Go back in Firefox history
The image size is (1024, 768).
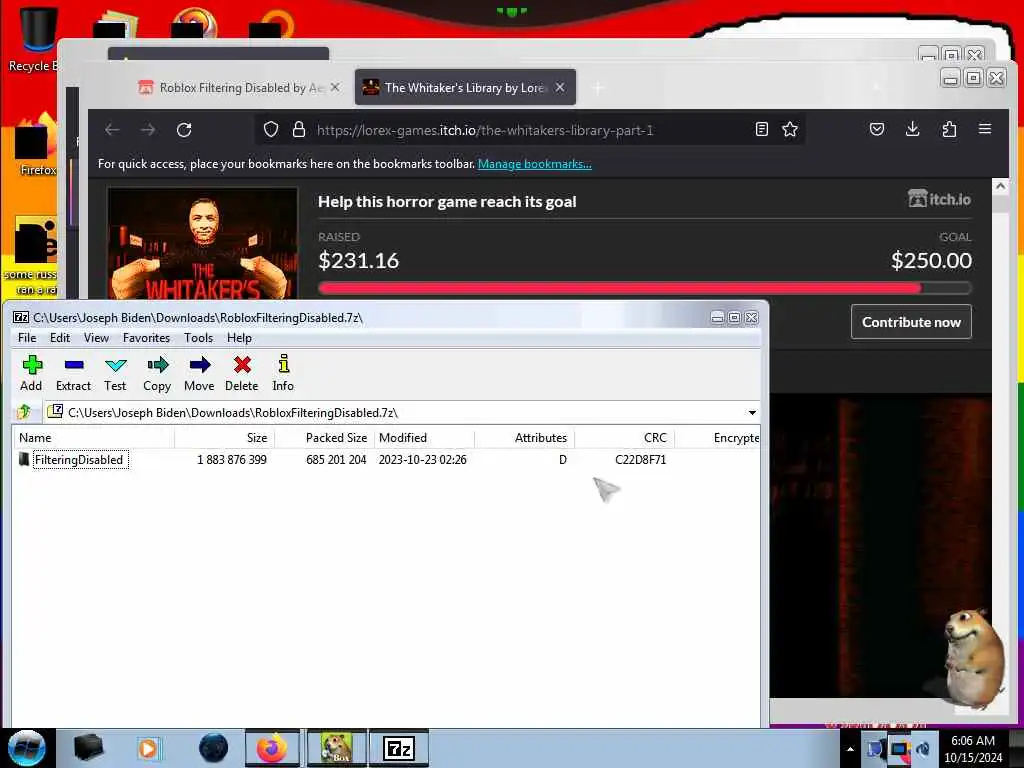pos(112,130)
